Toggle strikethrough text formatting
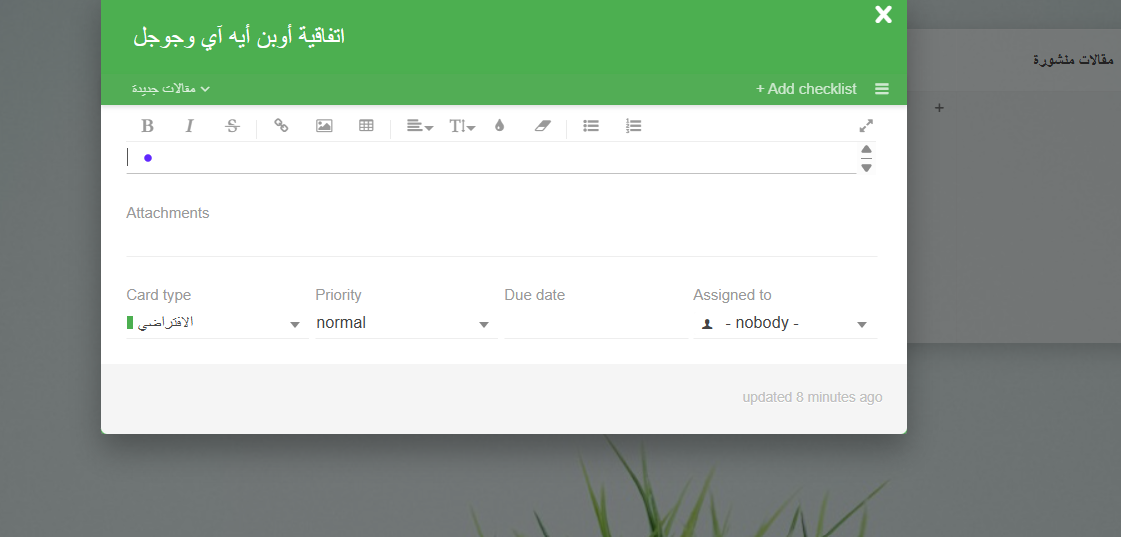Viewport: 1121px width, 537px height. point(232,126)
